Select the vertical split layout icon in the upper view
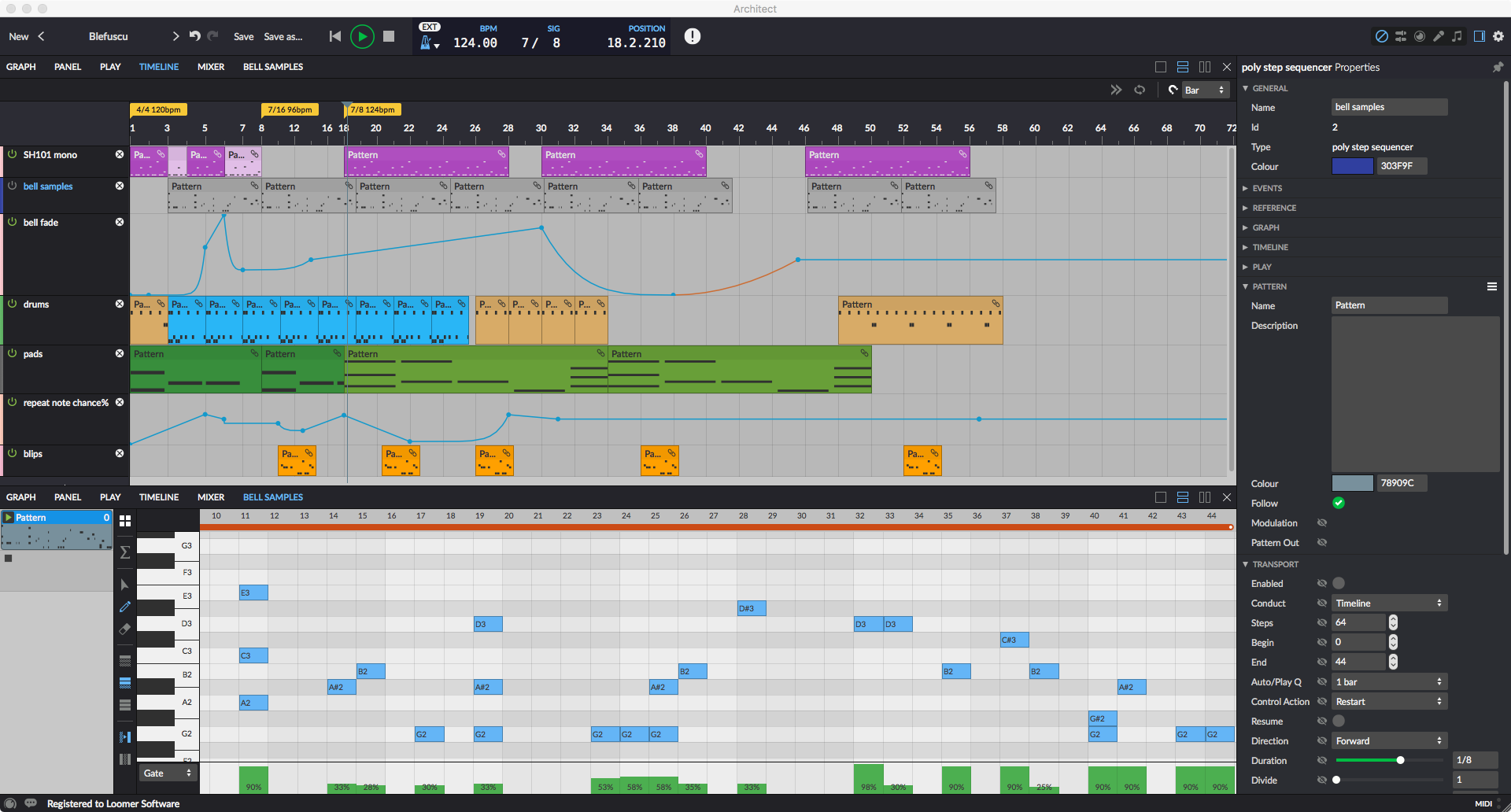The width and height of the screenshot is (1511, 812). pyautogui.click(x=1205, y=67)
